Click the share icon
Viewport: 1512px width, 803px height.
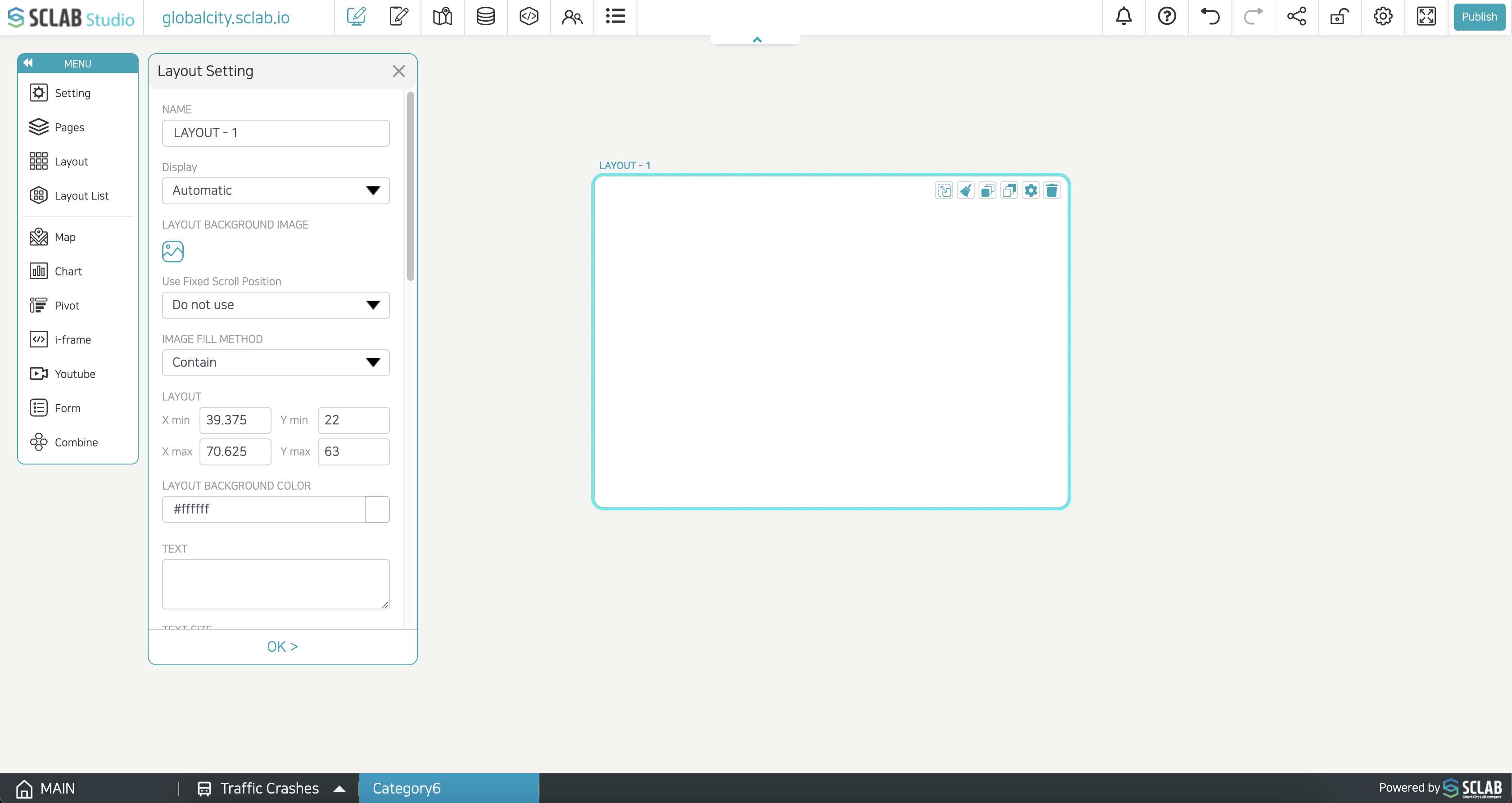click(1297, 16)
